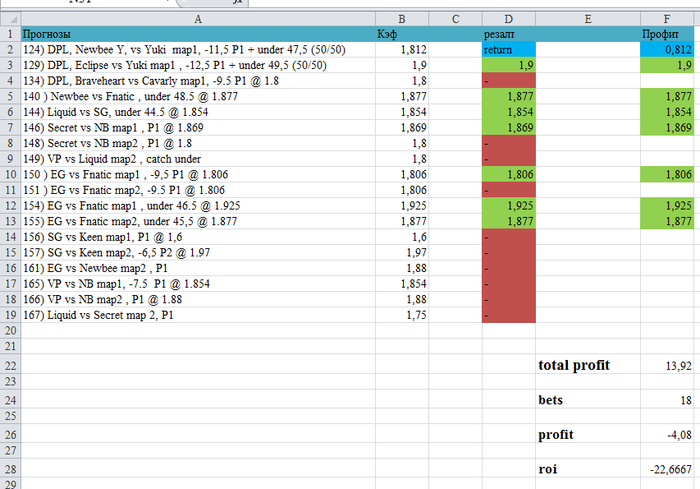This screenshot has width=700, height=489.
Task: Select cell '146) Secret vs NB map1'
Action: [x=198, y=128]
